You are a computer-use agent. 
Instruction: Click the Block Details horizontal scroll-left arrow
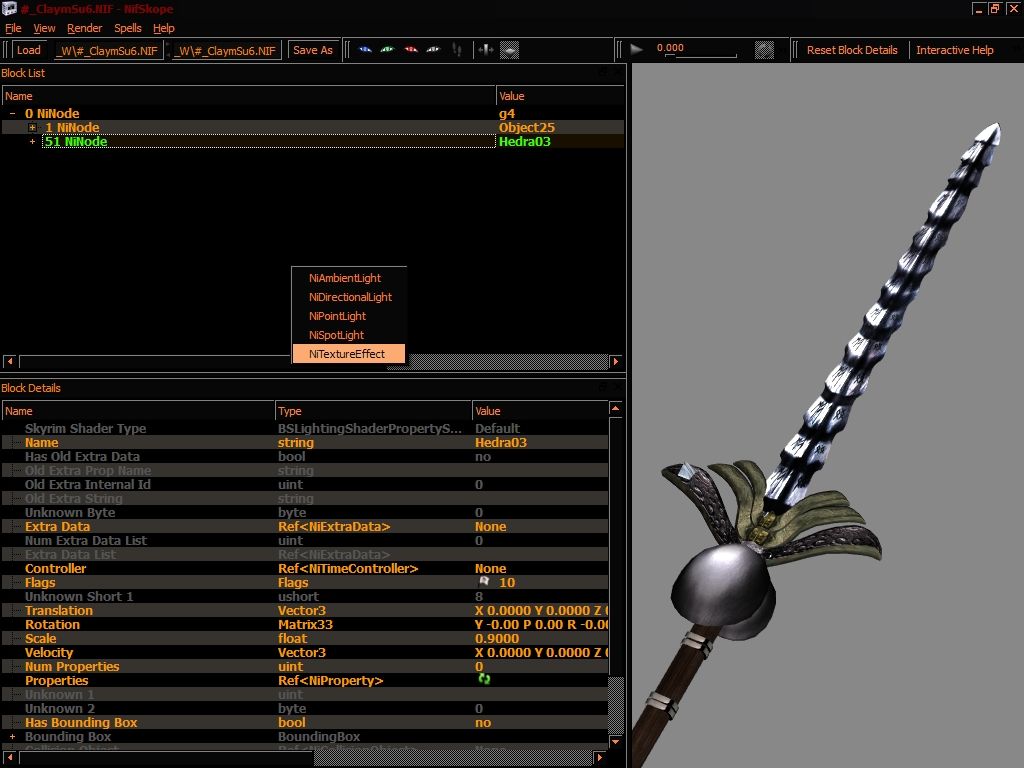click(x=10, y=758)
